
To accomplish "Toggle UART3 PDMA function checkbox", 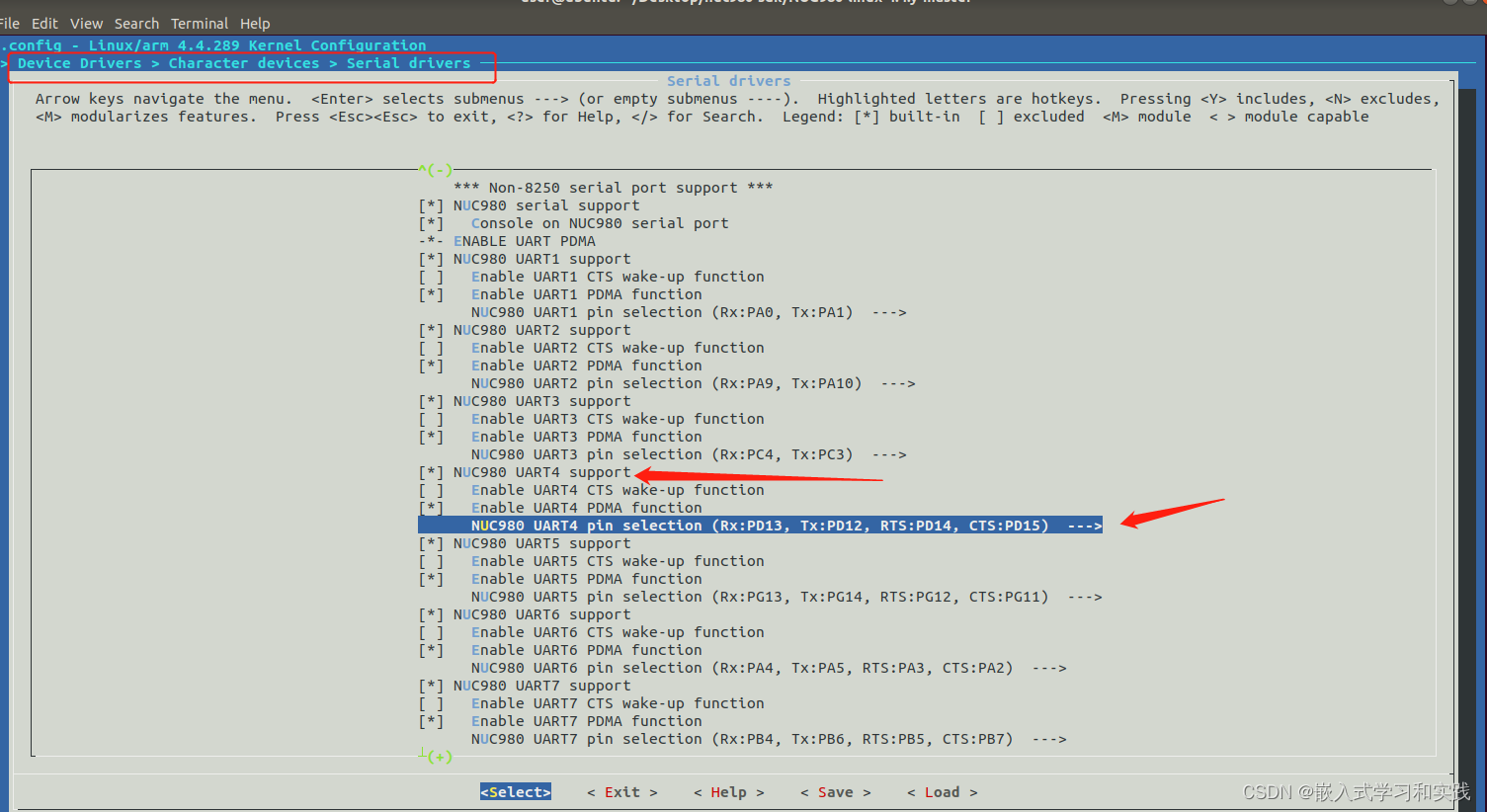I will click(x=431, y=437).
